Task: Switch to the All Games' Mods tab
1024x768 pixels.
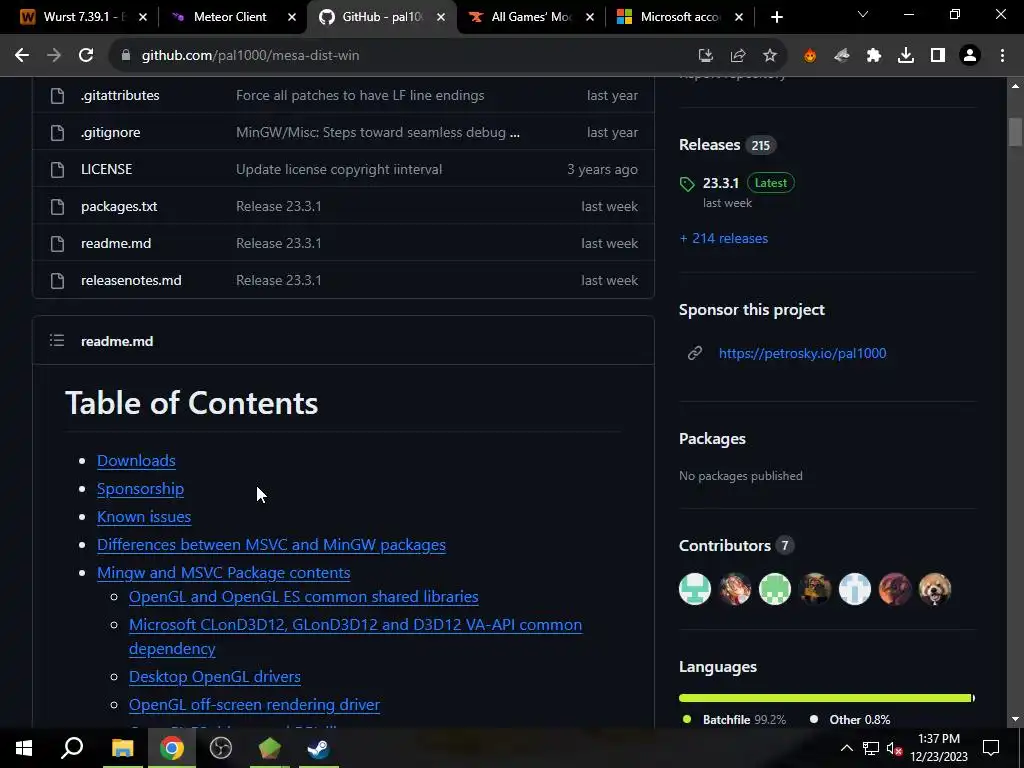Action: 531,17
